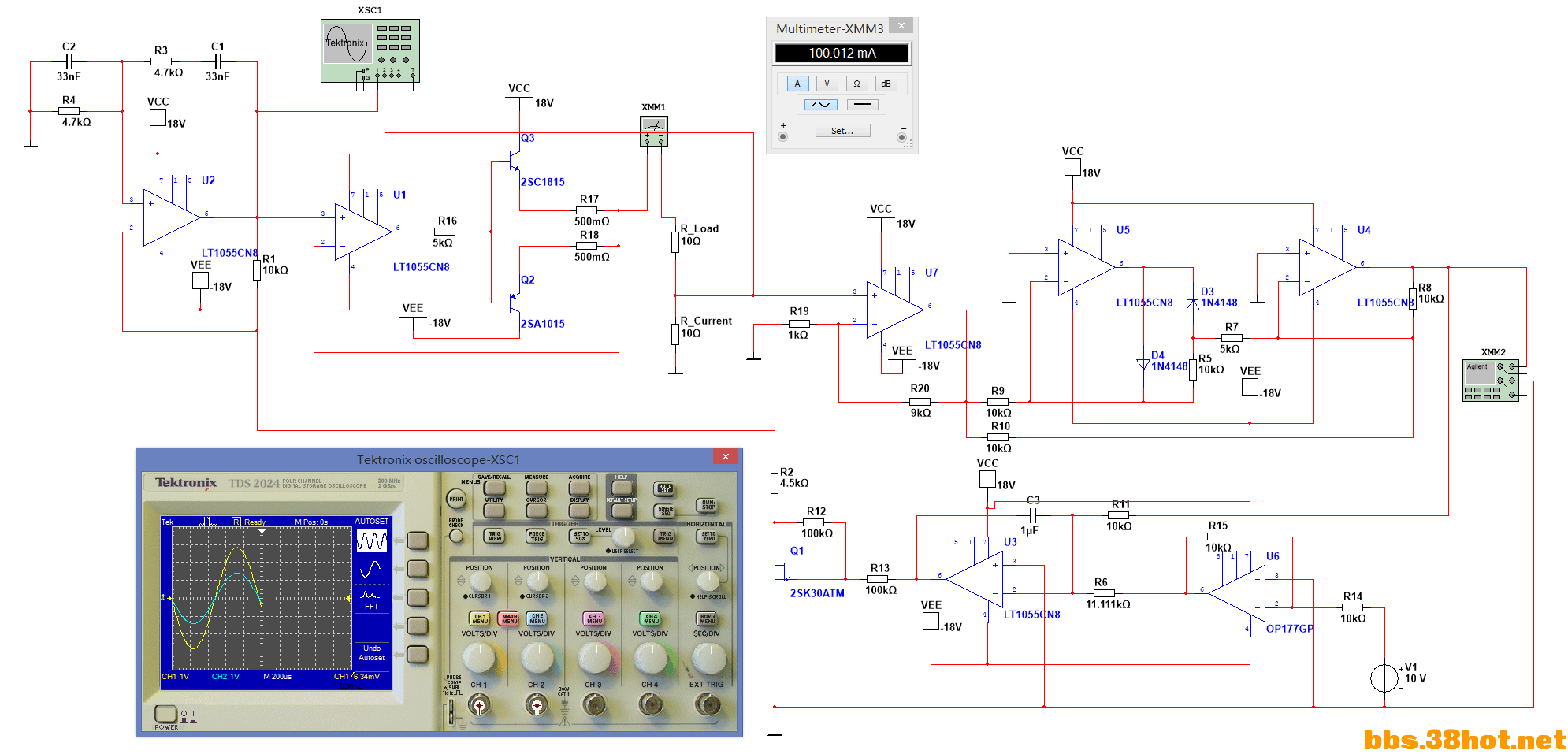Click the XMM1 multimeter instrument icon

pos(653,132)
